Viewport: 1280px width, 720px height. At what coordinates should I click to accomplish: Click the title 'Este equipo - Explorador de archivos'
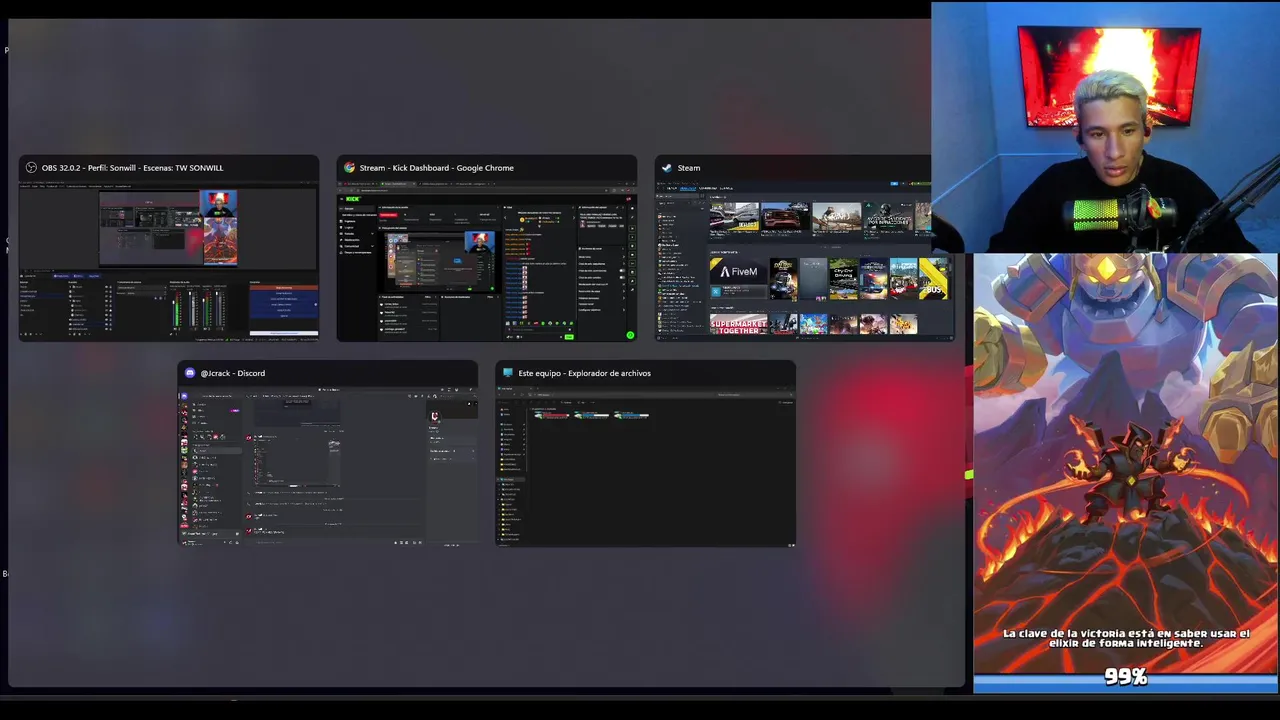coord(584,373)
